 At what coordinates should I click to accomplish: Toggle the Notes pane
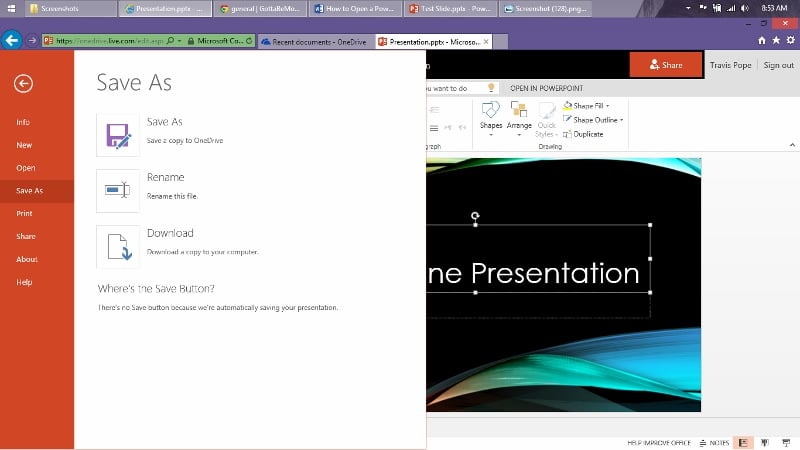pyautogui.click(x=714, y=443)
